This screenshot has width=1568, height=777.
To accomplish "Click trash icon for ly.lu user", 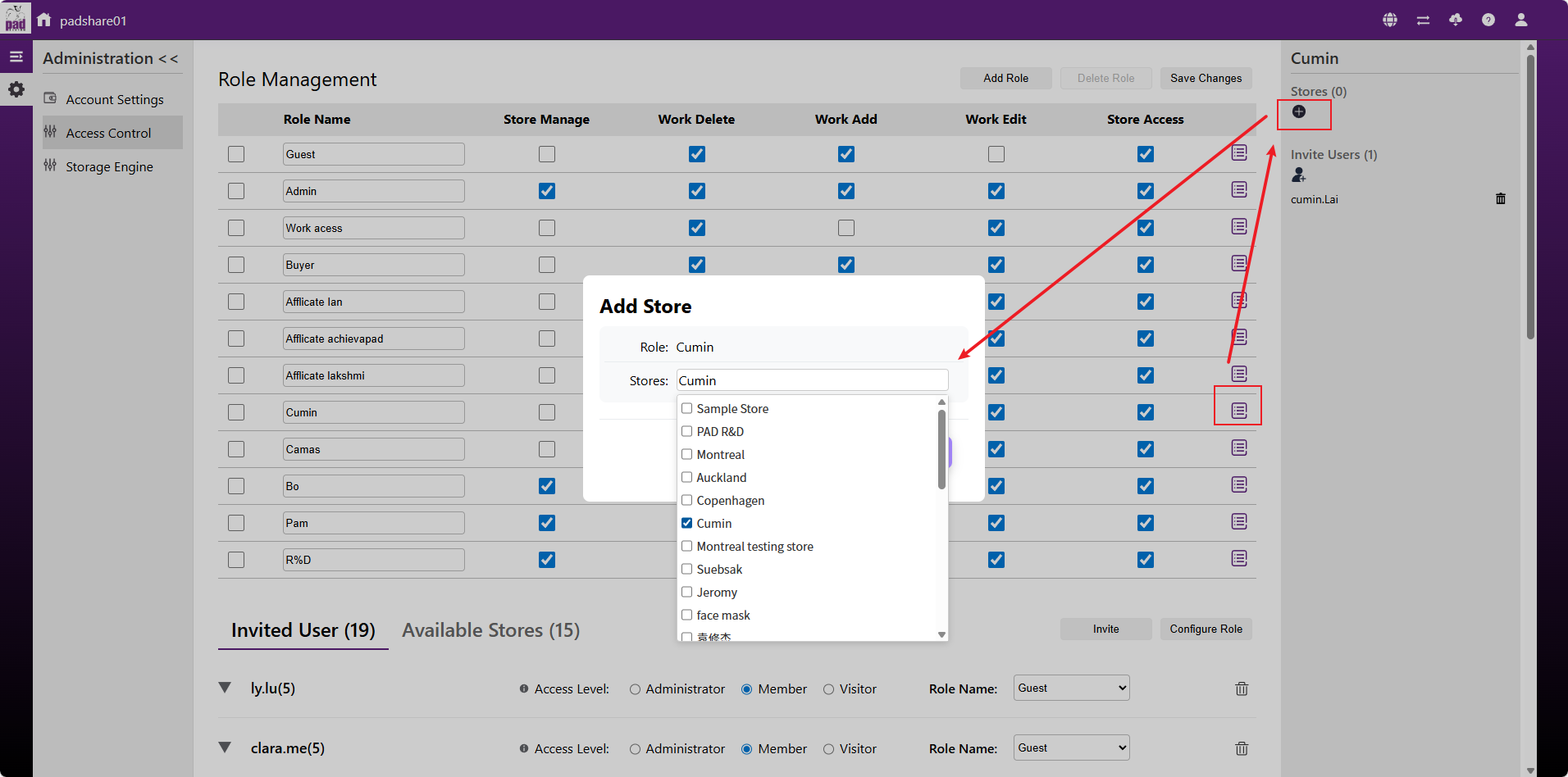I will 1242,689.
